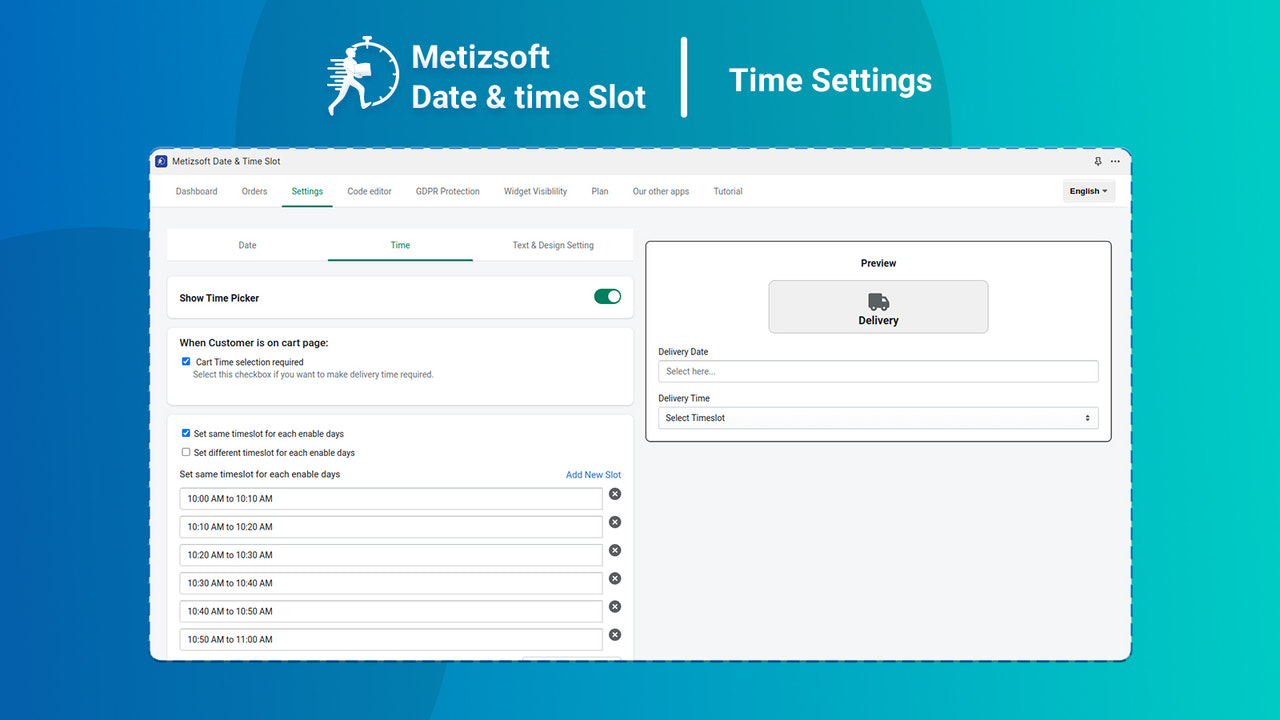Edit the 10:40 AM to 10:50 AM field
The width and height of the screenshot is (1280, 720).
pos(391,610)
